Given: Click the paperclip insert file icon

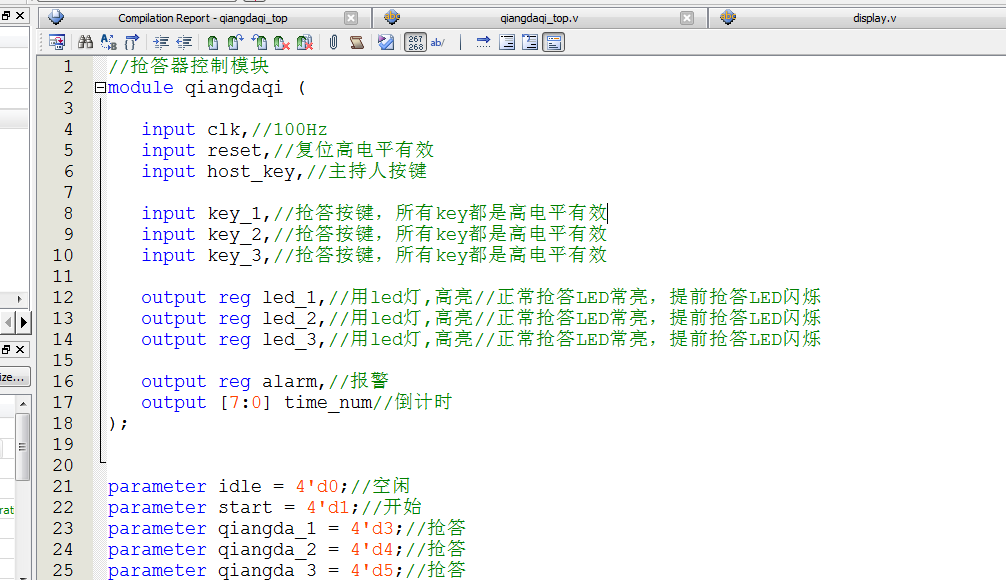Looking at the screenshot, I should point(334,42).
